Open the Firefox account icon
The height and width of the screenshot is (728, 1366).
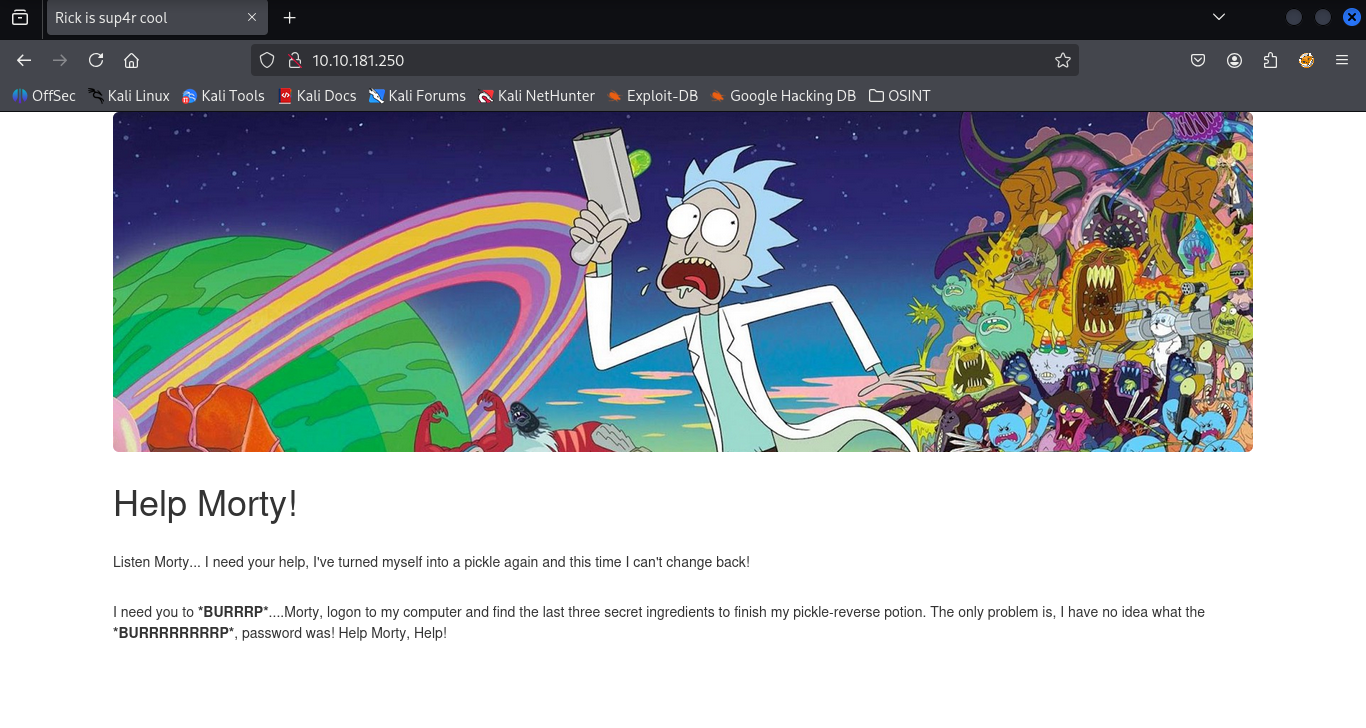1234,60
